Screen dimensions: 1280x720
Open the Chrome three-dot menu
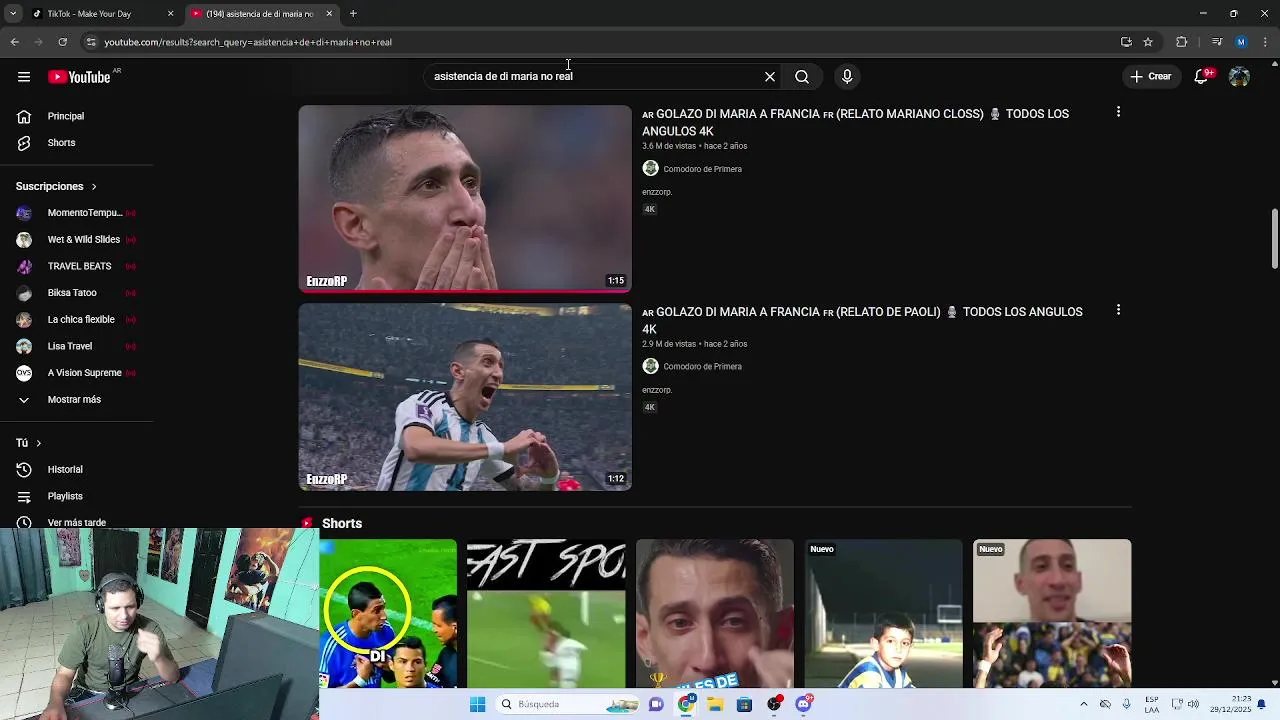pos(1265,42)
